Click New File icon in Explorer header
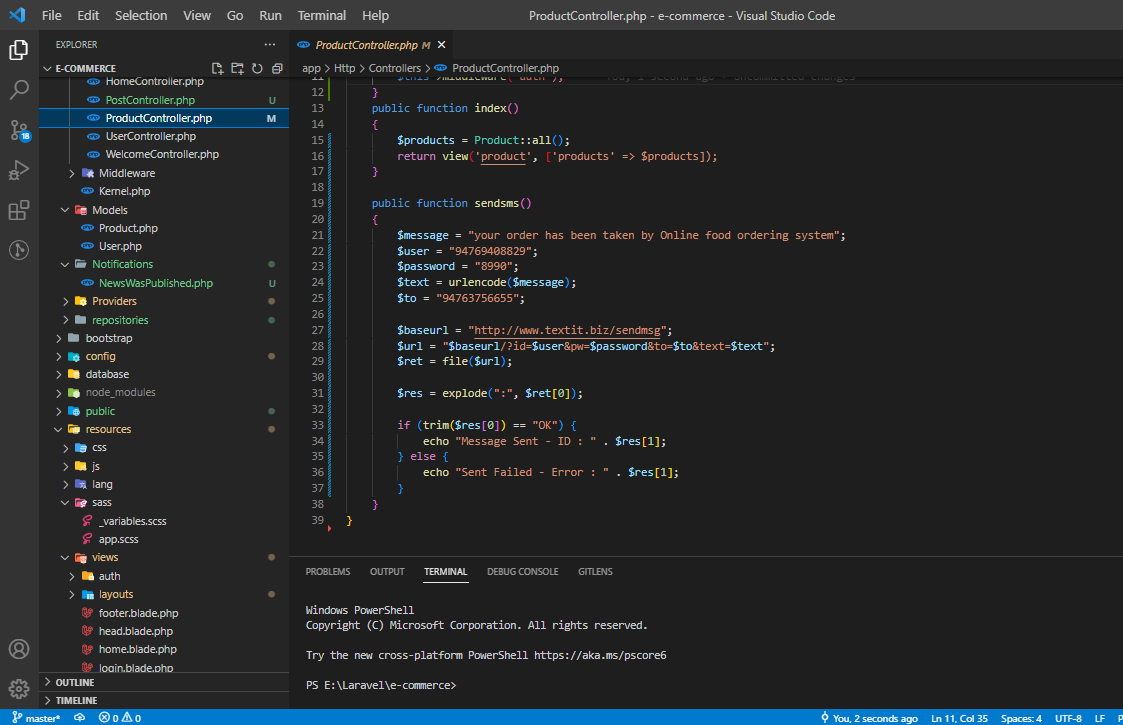Viewport: 1123px width, 725px height. [x=217, y=69]
